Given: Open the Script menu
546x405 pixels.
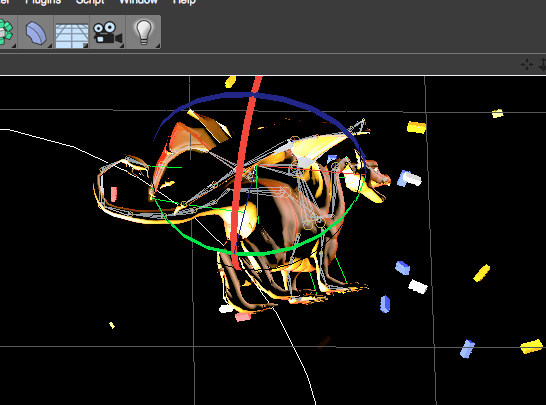Looking at the screenshot, I should [90, 2].
